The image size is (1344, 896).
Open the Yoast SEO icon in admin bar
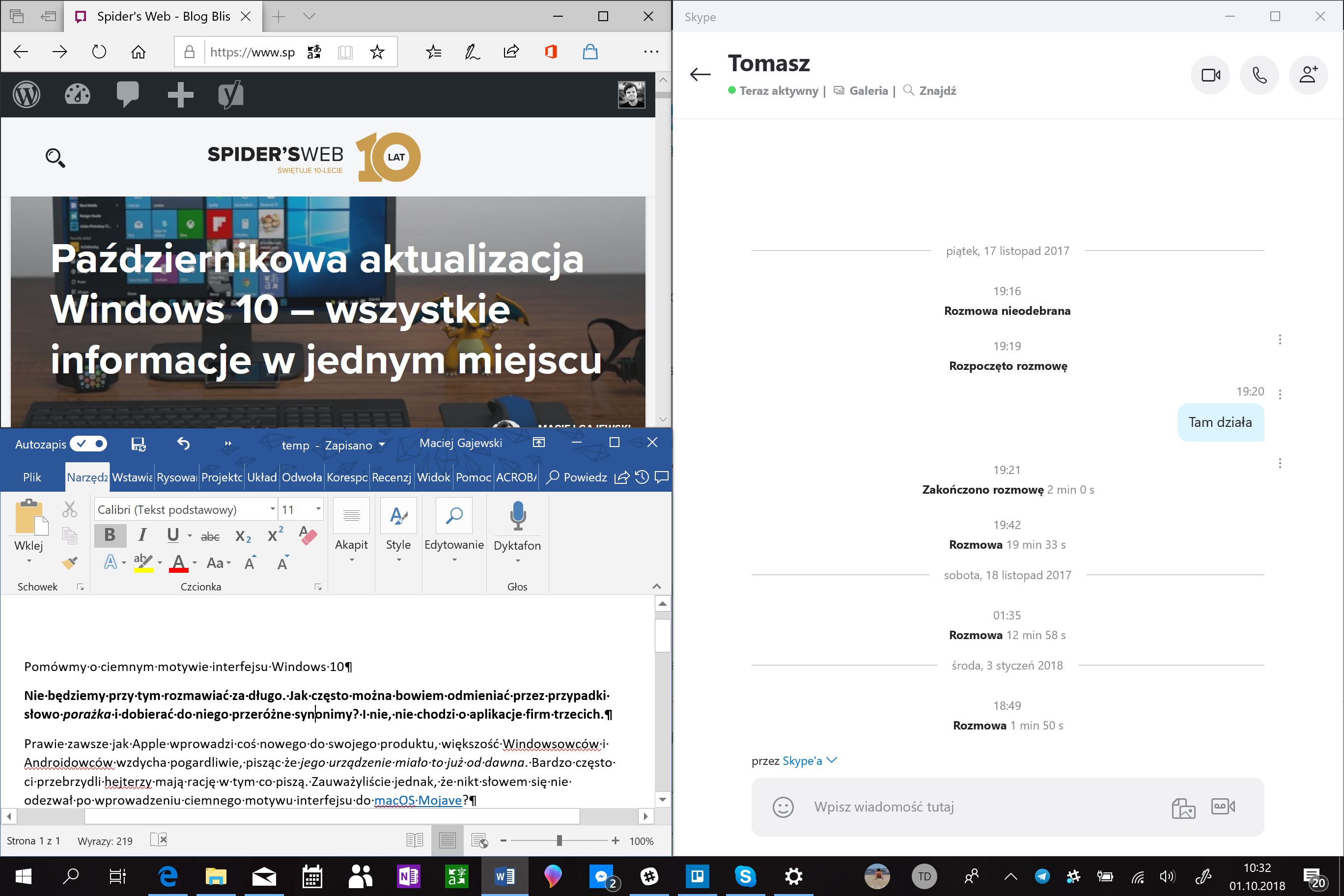231,94
